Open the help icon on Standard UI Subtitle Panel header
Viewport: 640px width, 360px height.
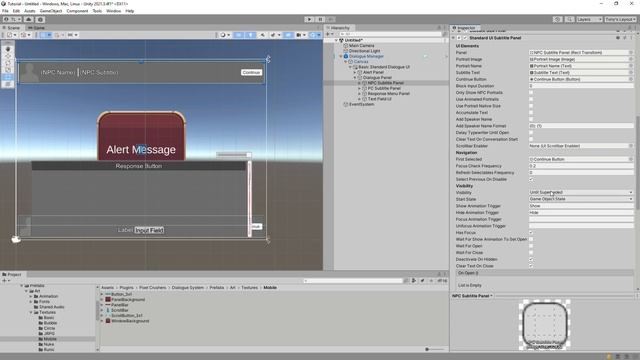pyautogui.click(x=618, y=38)
